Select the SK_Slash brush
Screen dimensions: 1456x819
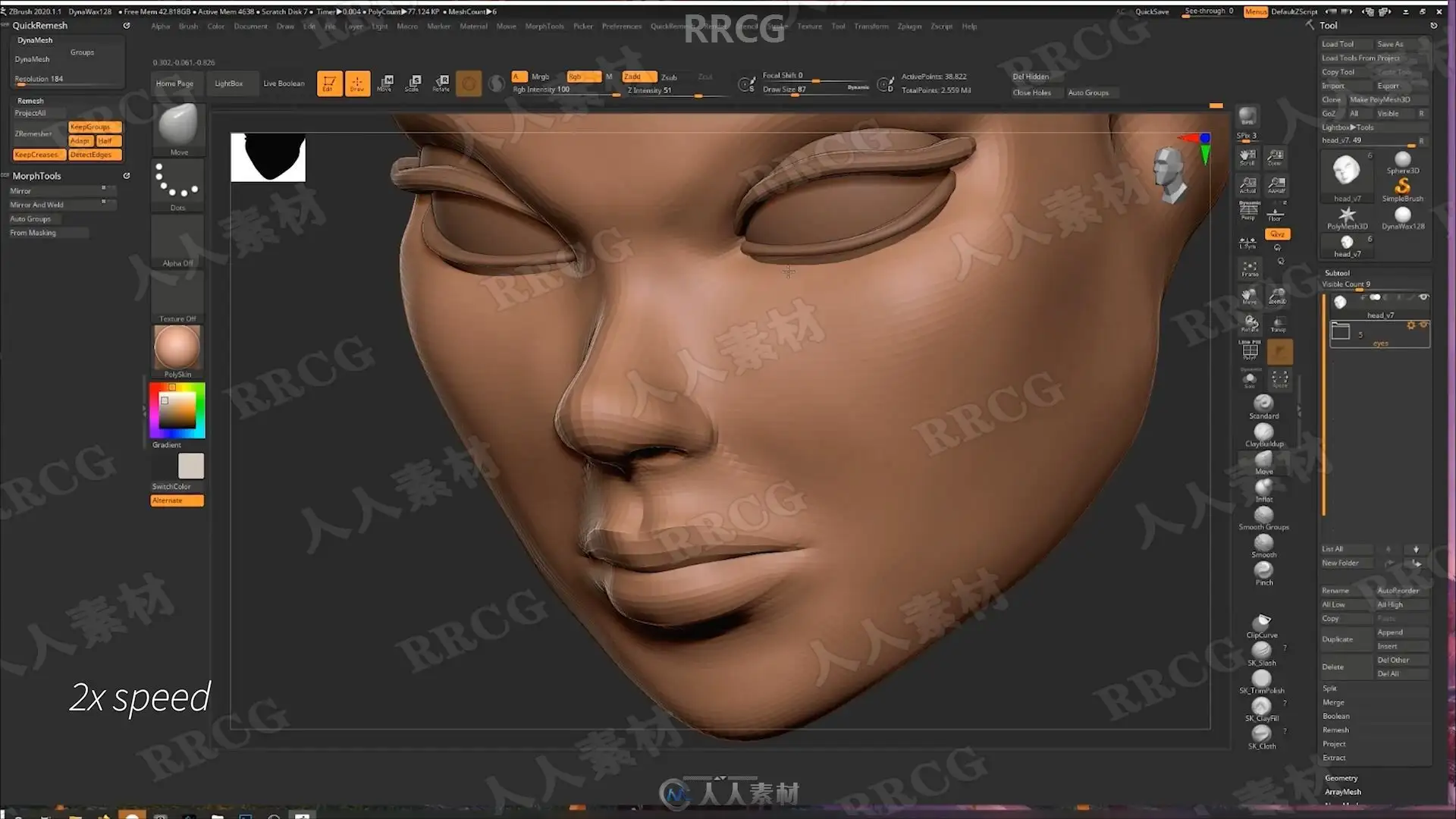pos(1262,654)
